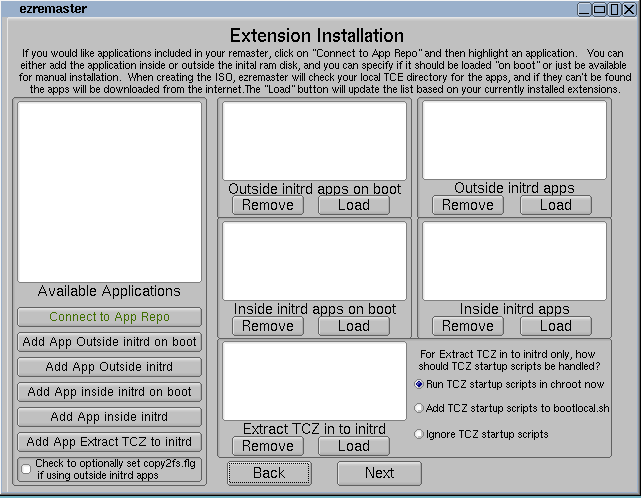
Task: Click the Extract TCZ in to initrd list box
Action: pyautogui.click(x=314, y=381)
